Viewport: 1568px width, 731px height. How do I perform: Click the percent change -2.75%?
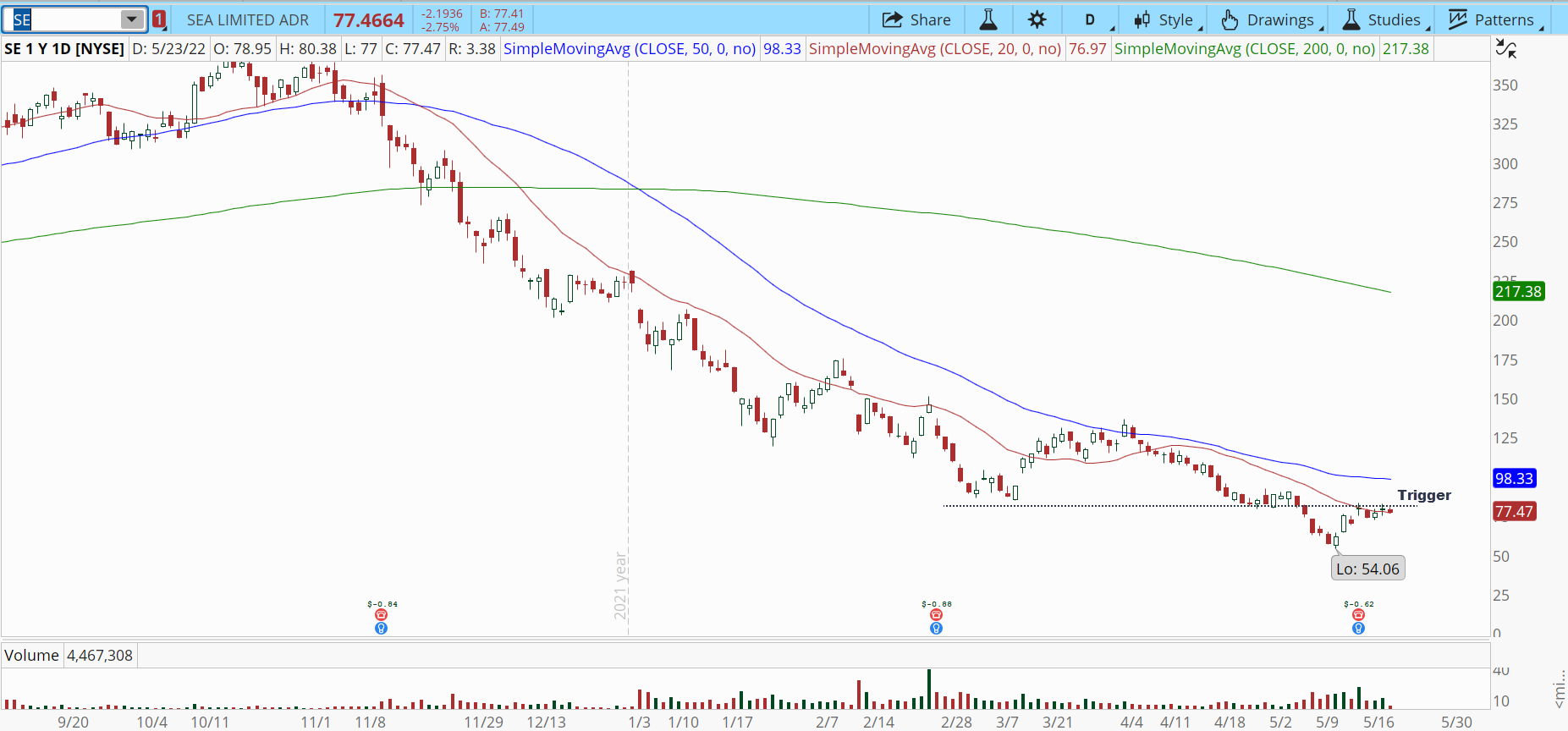pos(440,27)
